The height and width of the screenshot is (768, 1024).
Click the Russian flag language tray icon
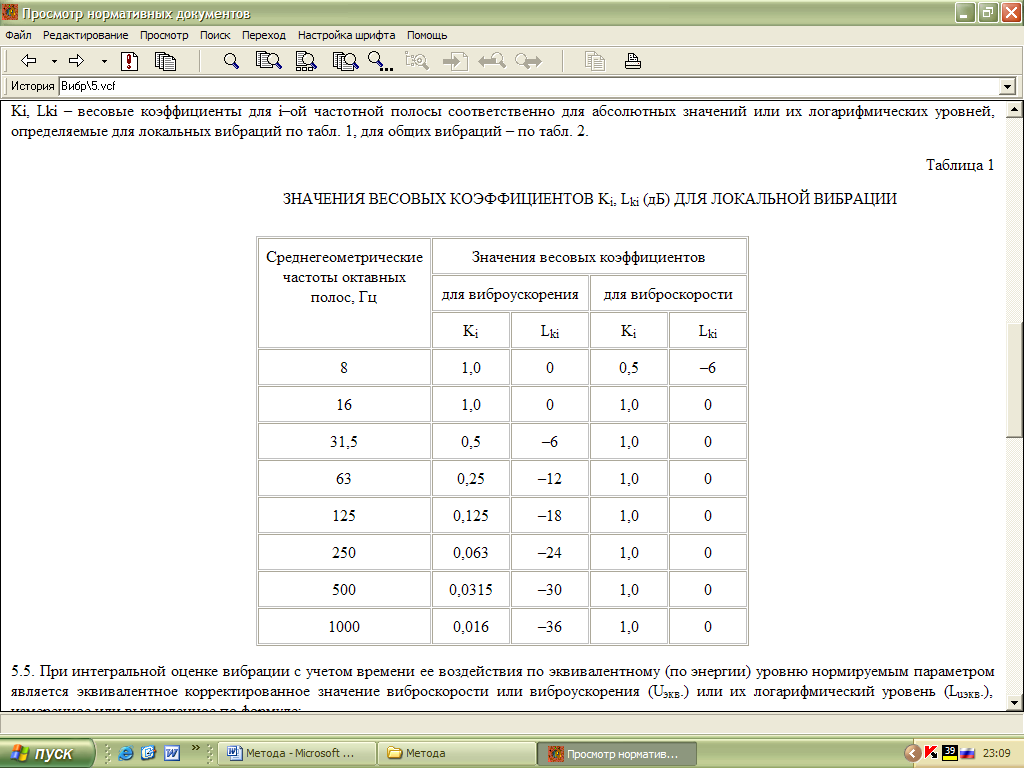coord(967,754)
